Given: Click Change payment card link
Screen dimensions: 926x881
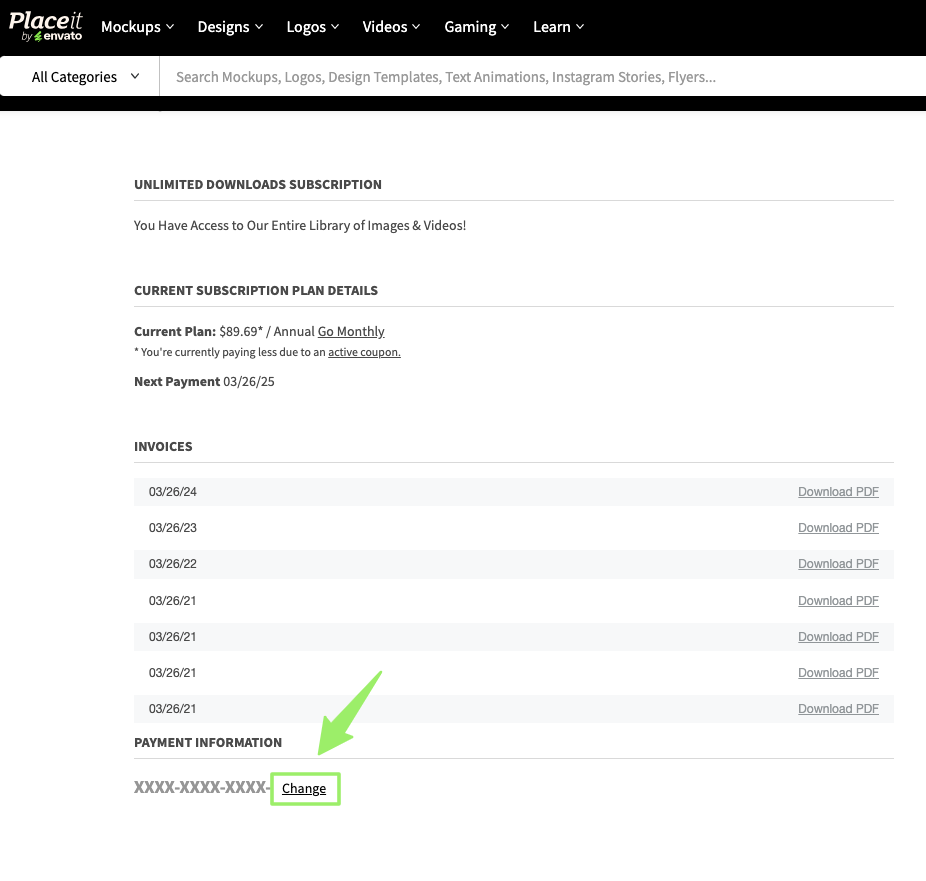Looking at the screenshot, I should click(x=304, y=788).
